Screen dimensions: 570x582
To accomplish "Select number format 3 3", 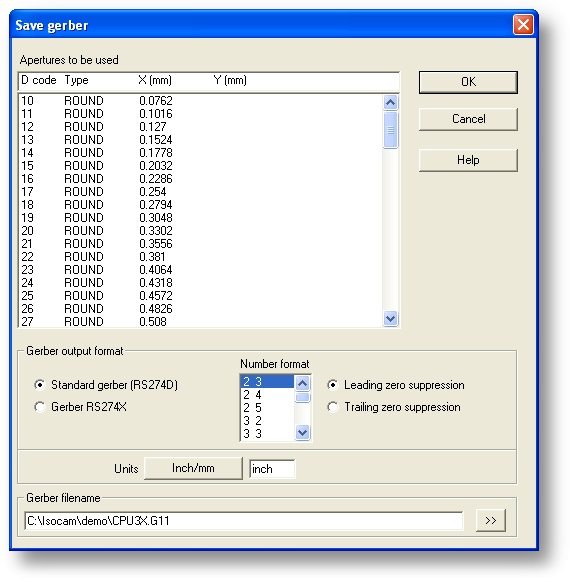I will [267, 434].
